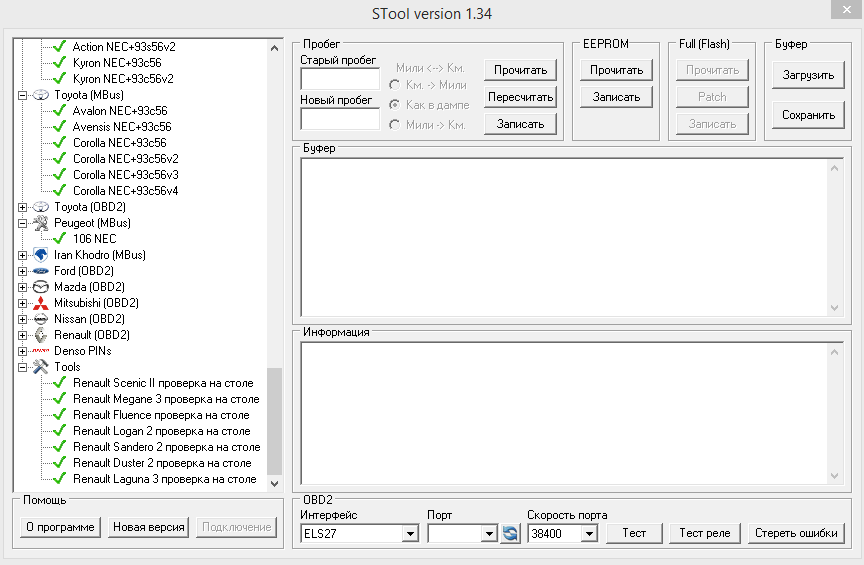The image size is (864, 565).
Task: Click the Denso PINs logo icon
Action: [41, 351]
